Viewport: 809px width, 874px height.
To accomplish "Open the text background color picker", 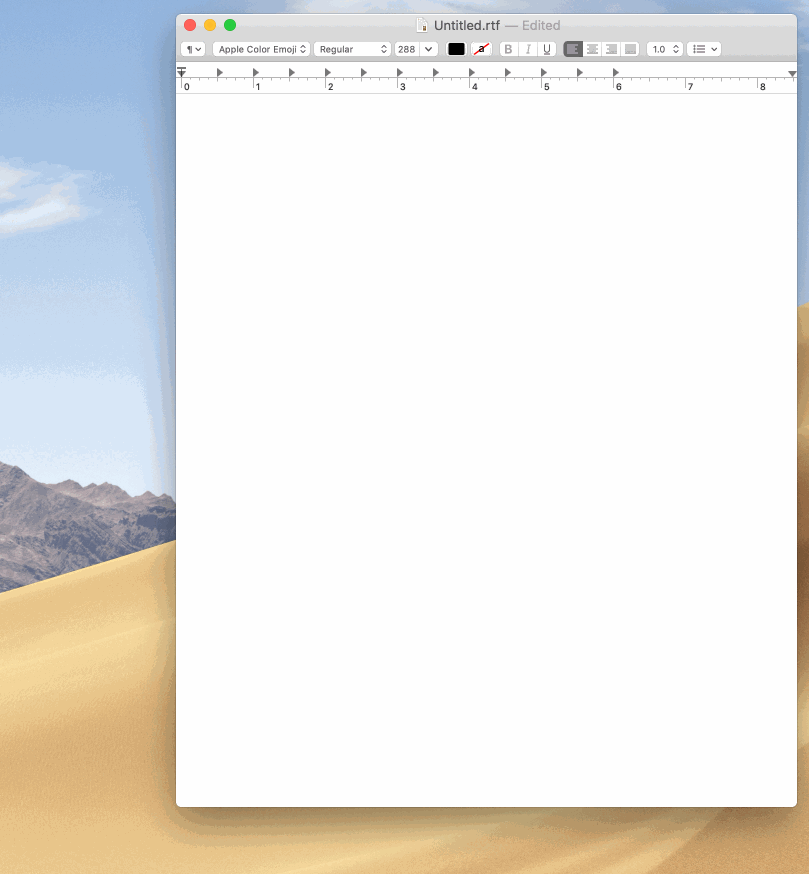I will tap(481, 49).
